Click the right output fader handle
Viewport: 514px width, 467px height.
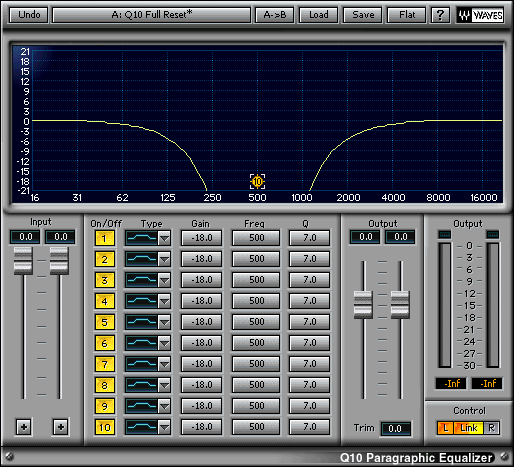[400, 305]
